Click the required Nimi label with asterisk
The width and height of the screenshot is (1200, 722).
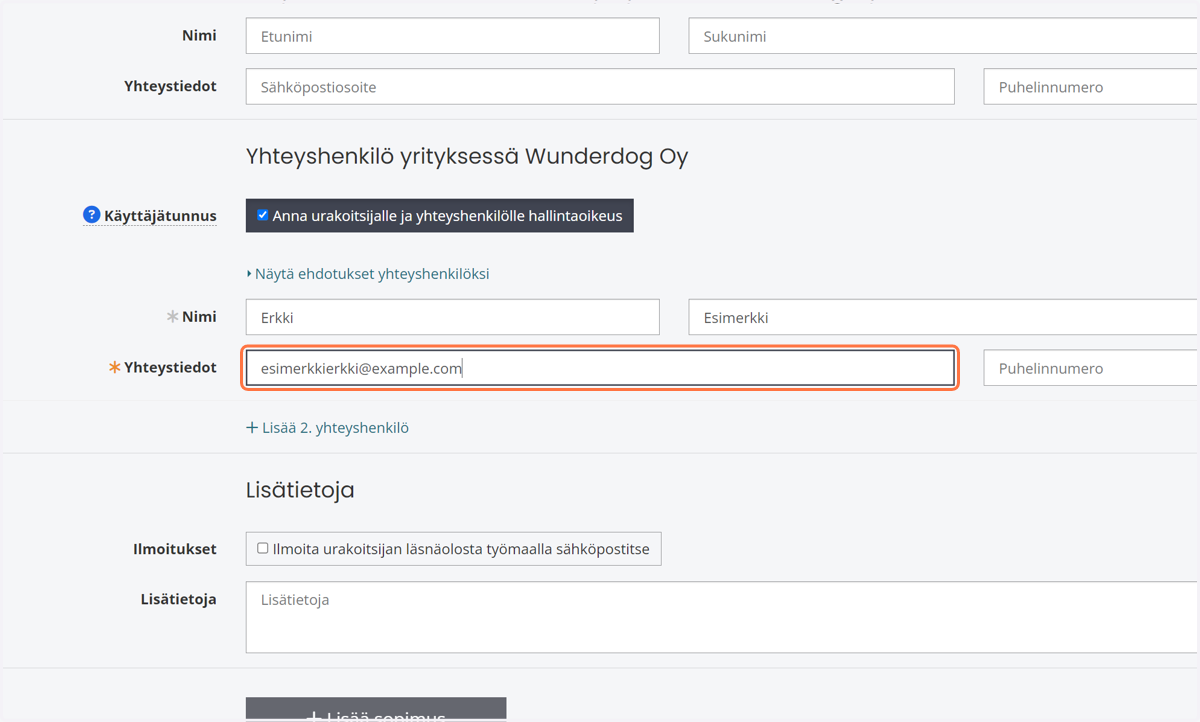pos(192,317)
